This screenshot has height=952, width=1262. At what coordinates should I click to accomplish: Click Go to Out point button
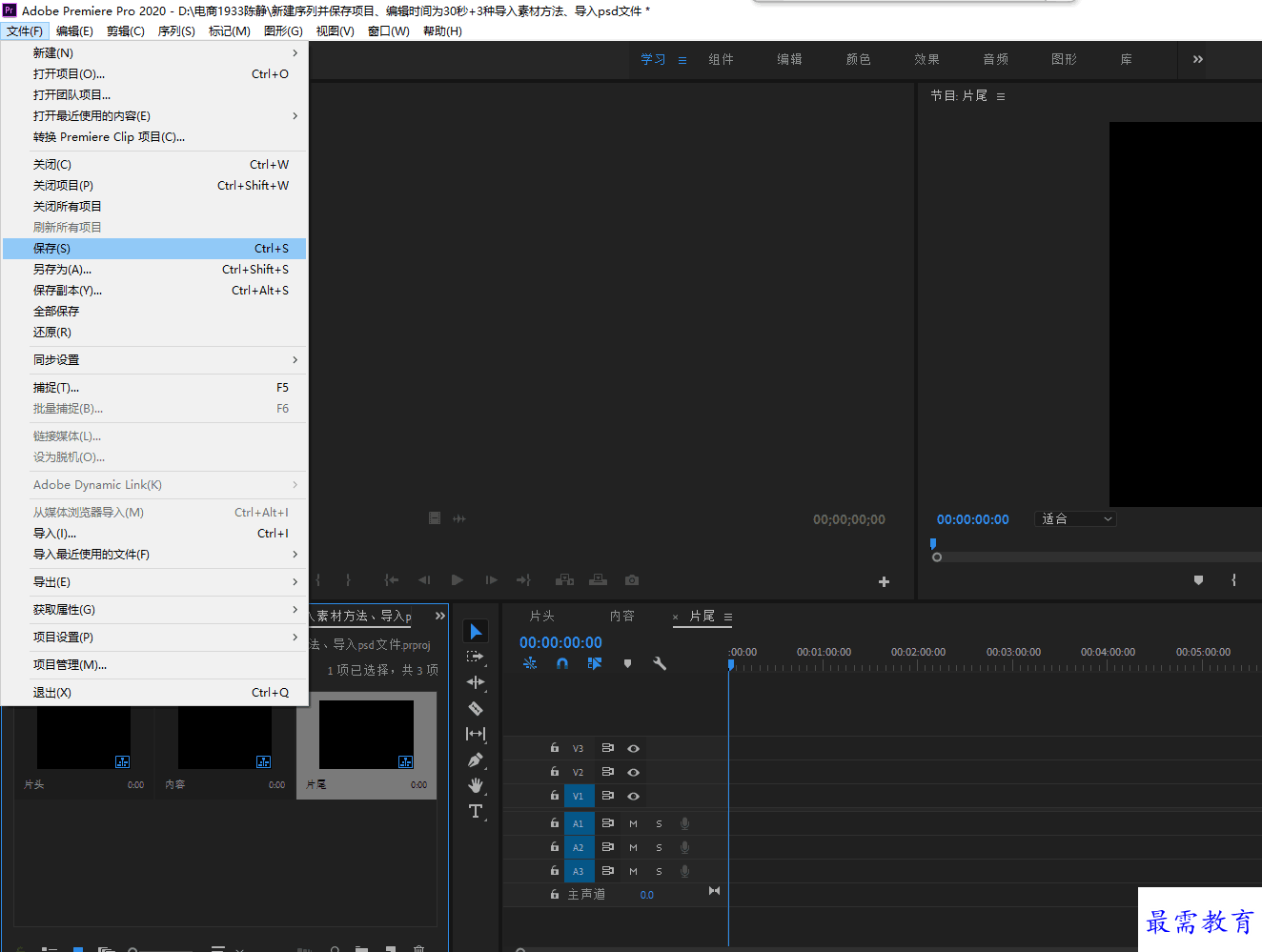(523, 579)
